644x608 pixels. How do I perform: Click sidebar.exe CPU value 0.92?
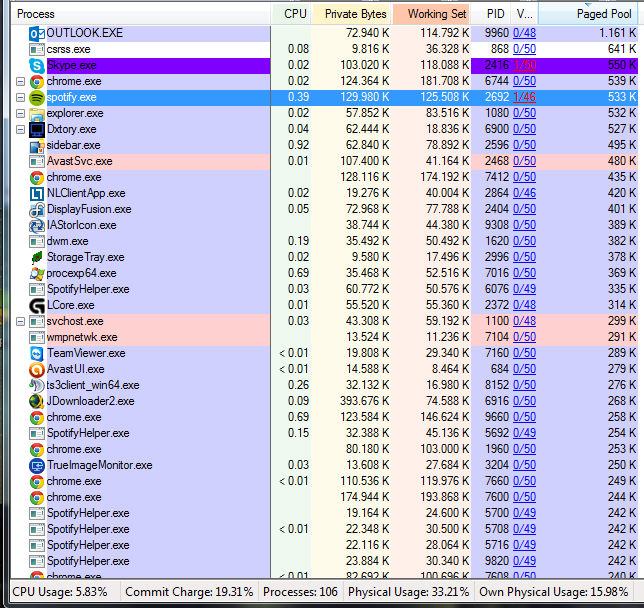(298, 145)
